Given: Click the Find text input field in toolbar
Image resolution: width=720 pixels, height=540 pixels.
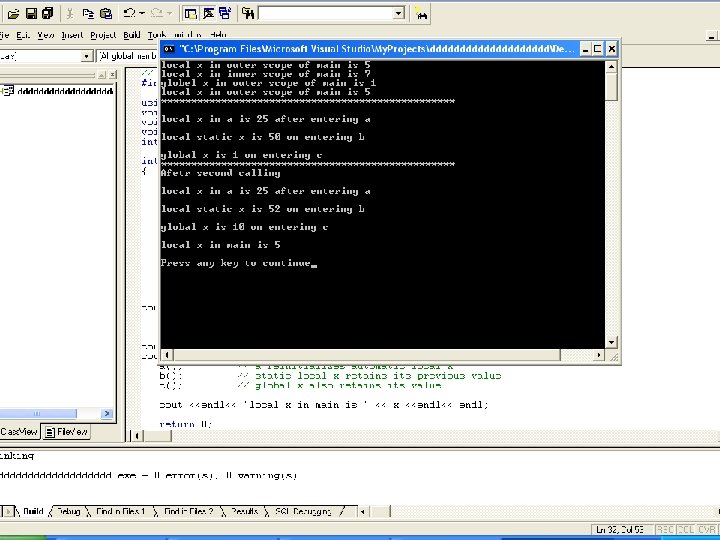Looking at the screenshot, I should pyautogui.click(x=326, y=13).
